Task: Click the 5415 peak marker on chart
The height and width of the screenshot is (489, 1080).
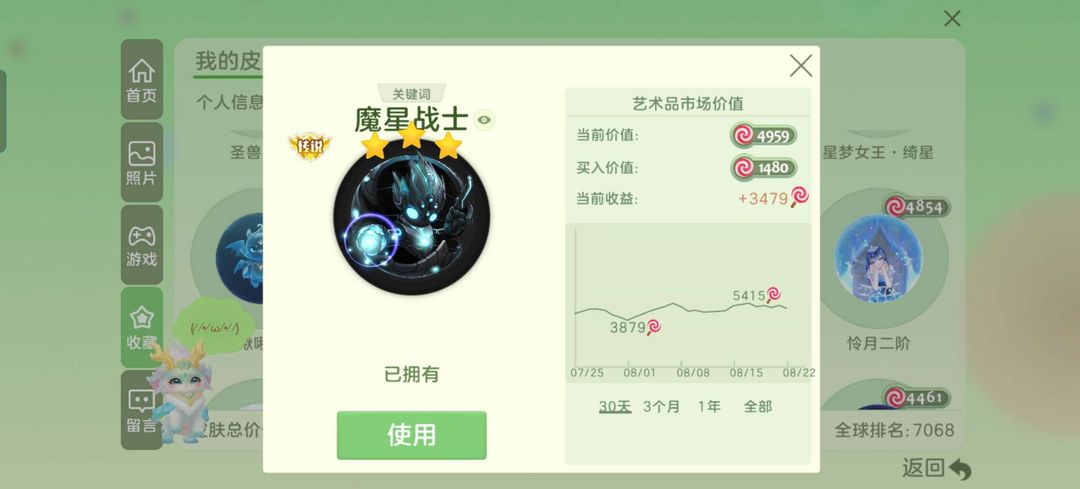Action: click(756, 295)
